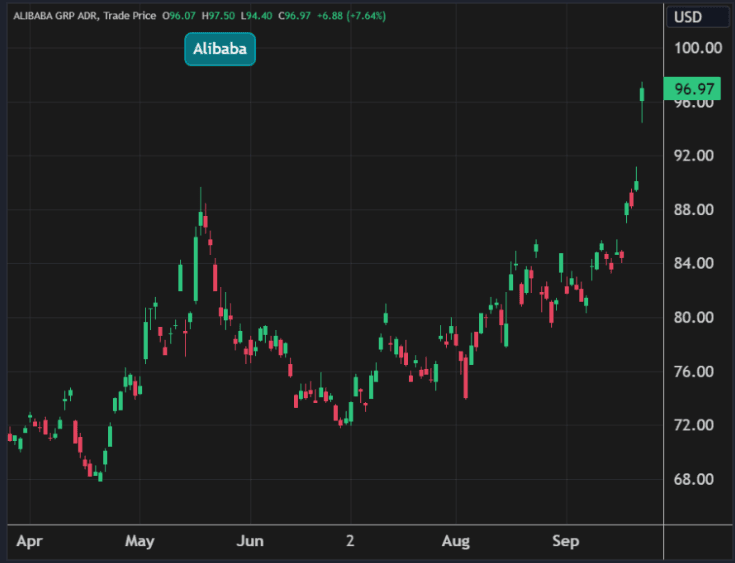Click the 100.00 price axis label
The image size is (735, 563).
click(698, 48)
